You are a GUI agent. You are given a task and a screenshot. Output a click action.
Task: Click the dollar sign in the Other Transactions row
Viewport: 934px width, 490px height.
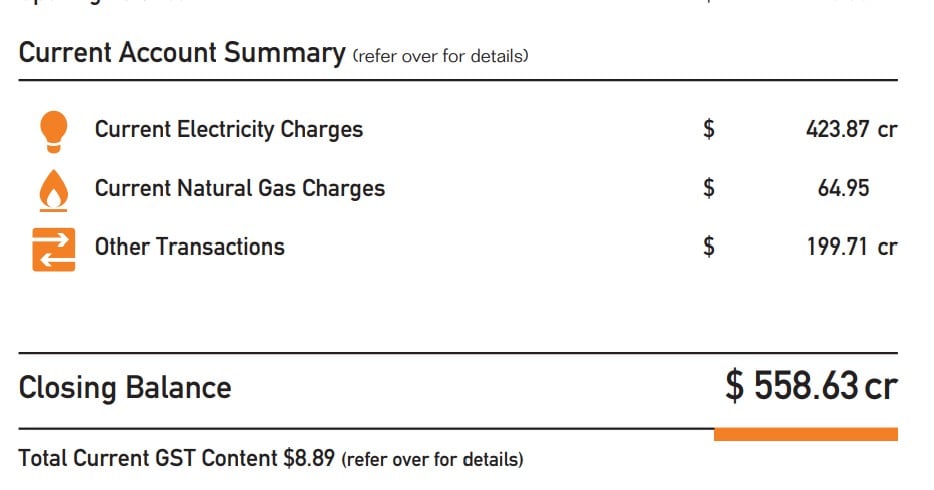[x=709, y=246]
